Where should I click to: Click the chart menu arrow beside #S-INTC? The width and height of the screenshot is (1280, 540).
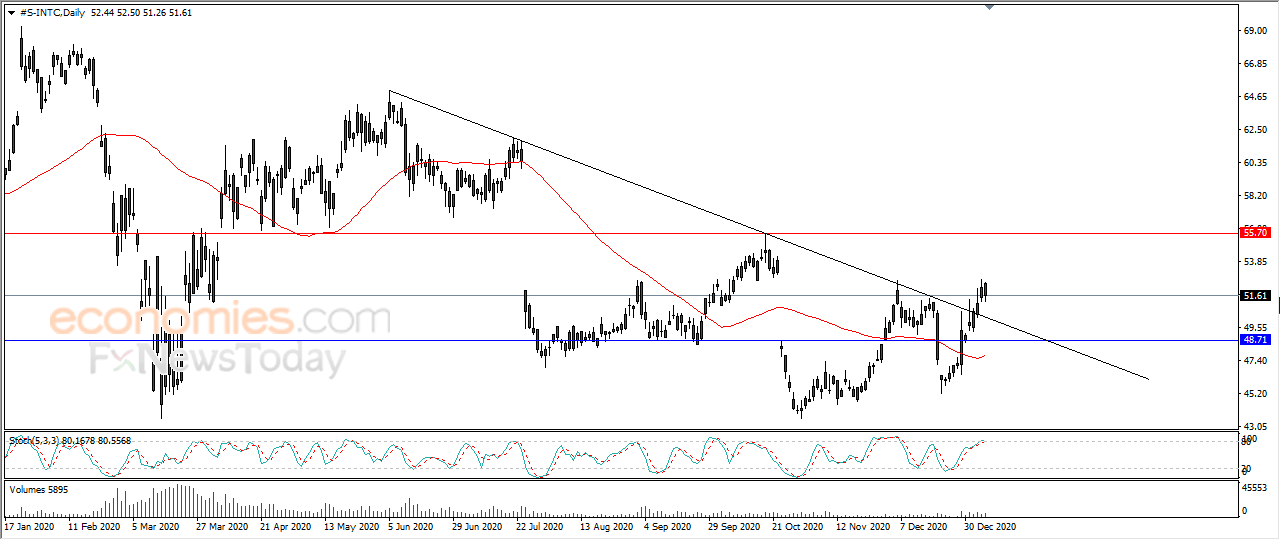[x=11, y=11]
